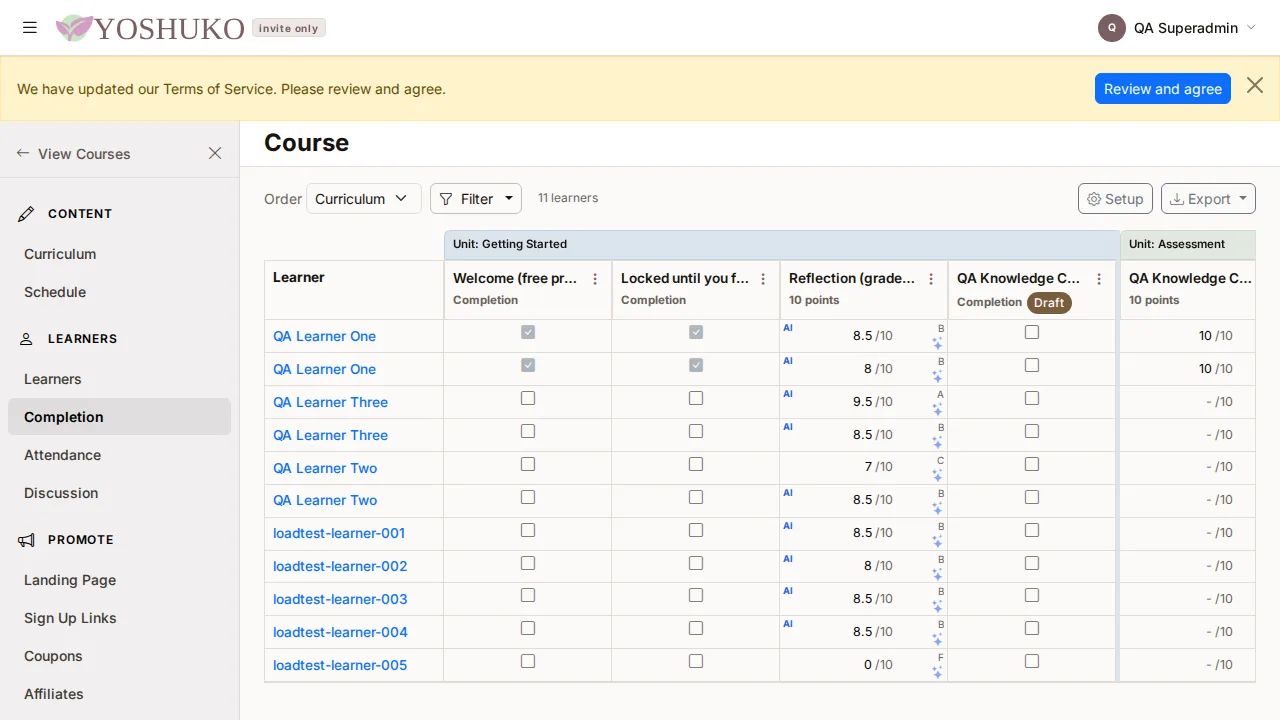
Task: Click AI sparkle icon in loadtest-learner-001 row
Action: [937, 541]
